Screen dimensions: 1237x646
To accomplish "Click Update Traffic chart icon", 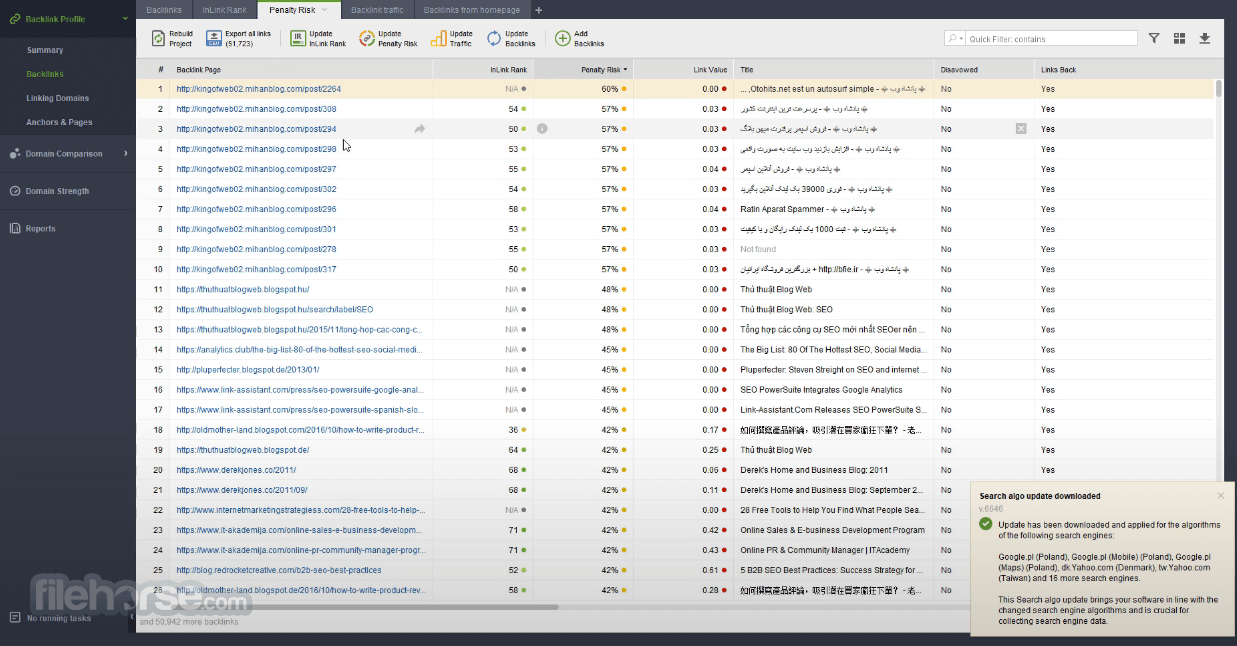I will click(x=438, y=38).
